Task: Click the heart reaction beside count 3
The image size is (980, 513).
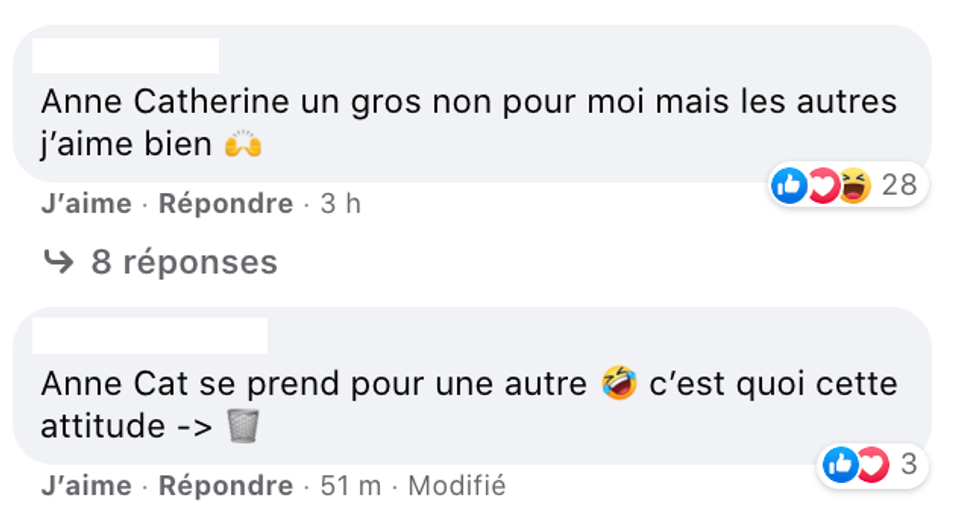Action: [x=871, y=465]
